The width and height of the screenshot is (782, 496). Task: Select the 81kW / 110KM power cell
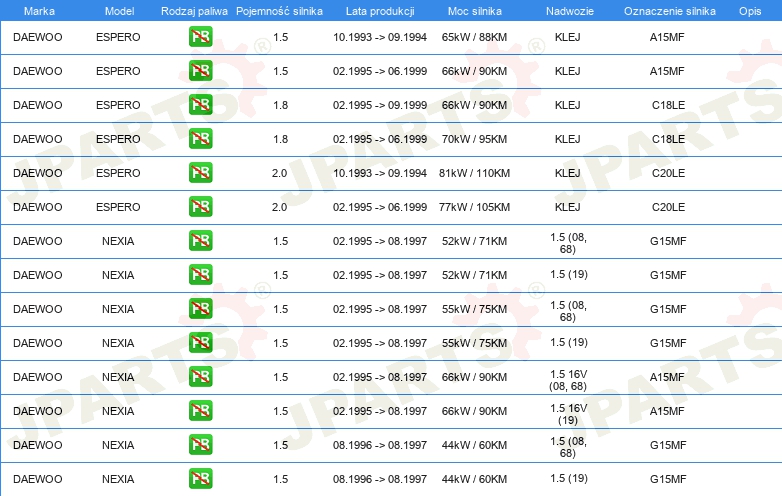(474, 173)
